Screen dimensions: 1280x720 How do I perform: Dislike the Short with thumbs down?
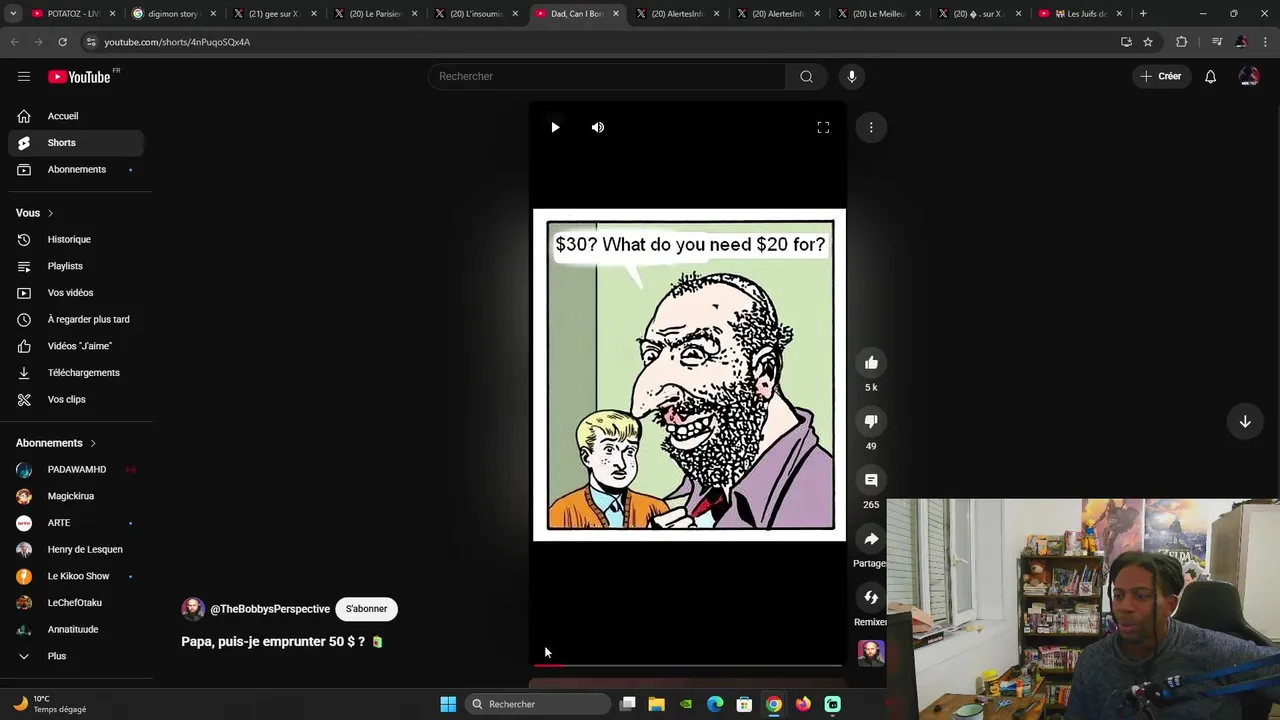tap(871, 421)
